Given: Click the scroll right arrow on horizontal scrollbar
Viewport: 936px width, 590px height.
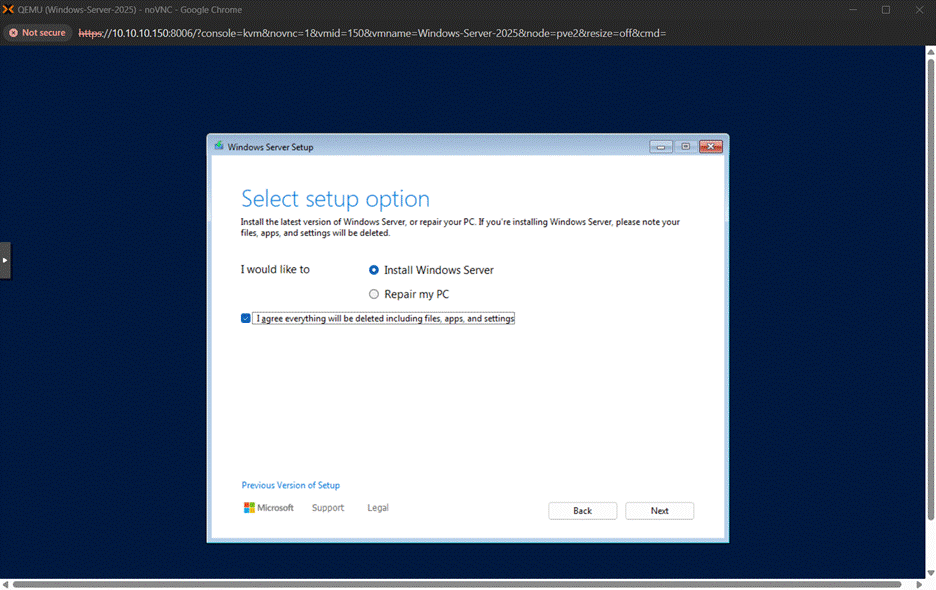Looking at the screenshot, I should click(x=921, y=584).
